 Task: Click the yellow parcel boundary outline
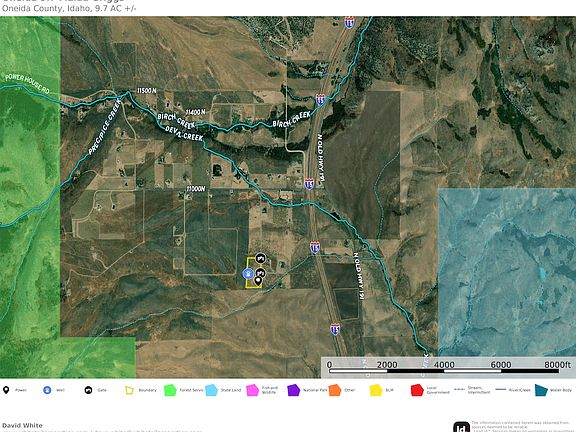(x=254, y=273)
